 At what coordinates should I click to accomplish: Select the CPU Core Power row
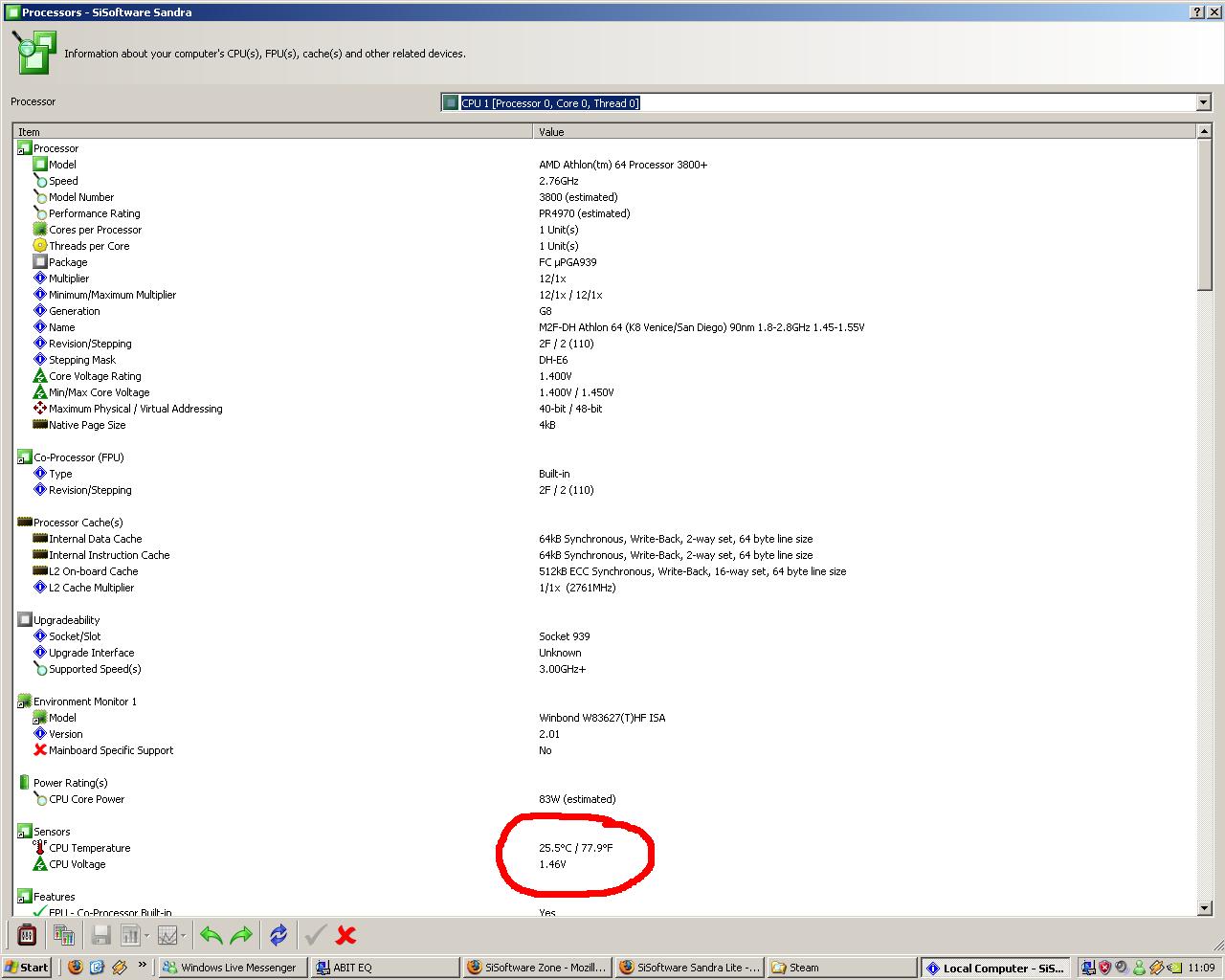(605, 799)
